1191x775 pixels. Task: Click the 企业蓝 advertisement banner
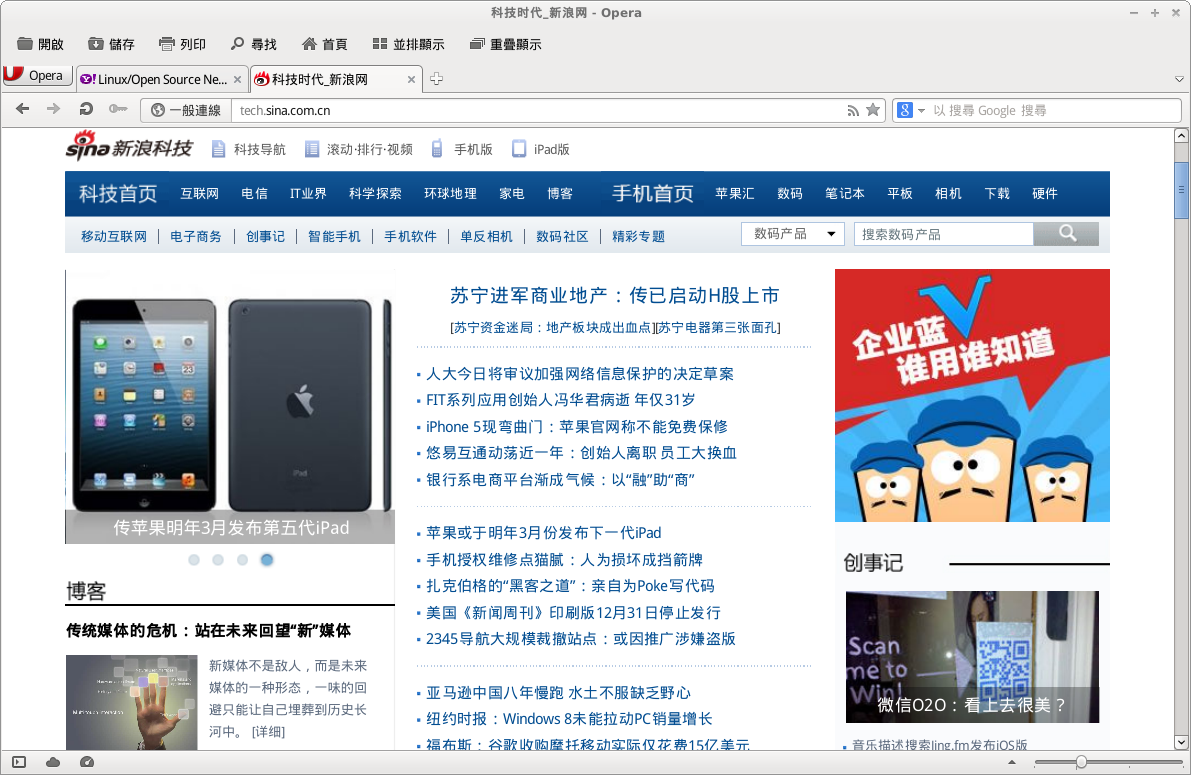coord(972,395)
